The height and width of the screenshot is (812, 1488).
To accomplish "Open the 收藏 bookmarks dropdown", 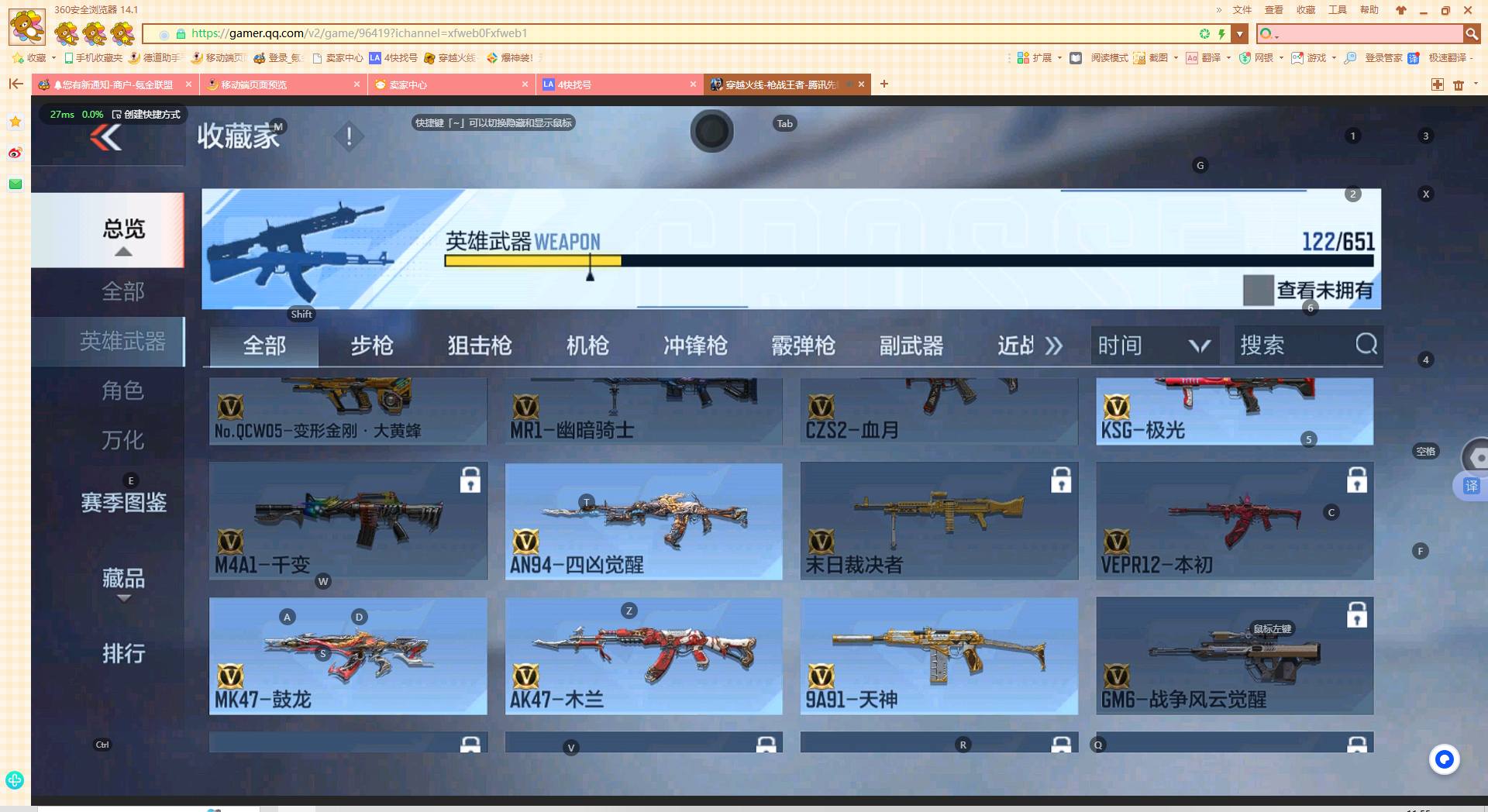I will tap(35, 58).
